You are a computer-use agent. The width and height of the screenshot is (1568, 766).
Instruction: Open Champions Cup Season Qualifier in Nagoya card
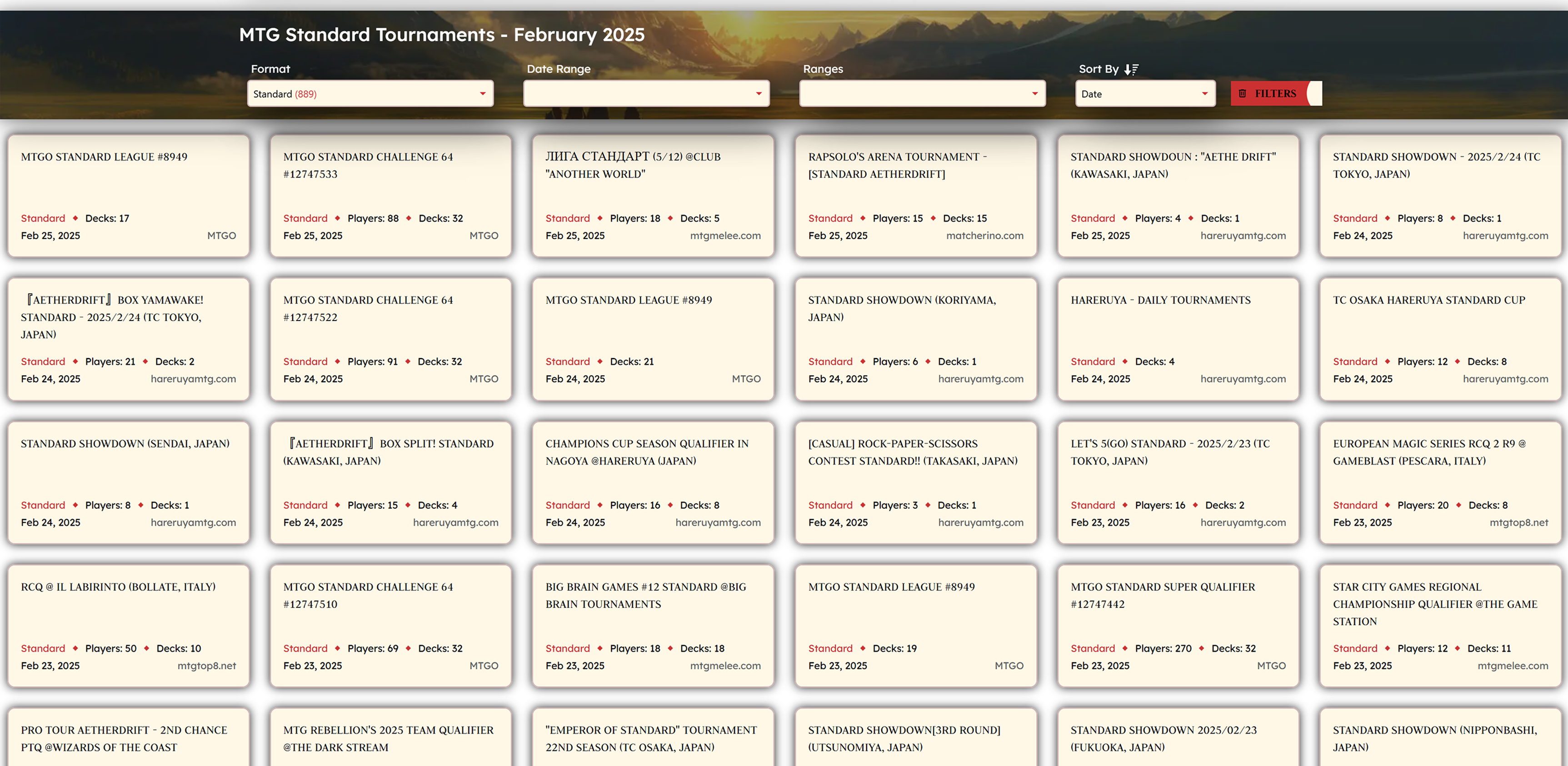pos(653,483)
